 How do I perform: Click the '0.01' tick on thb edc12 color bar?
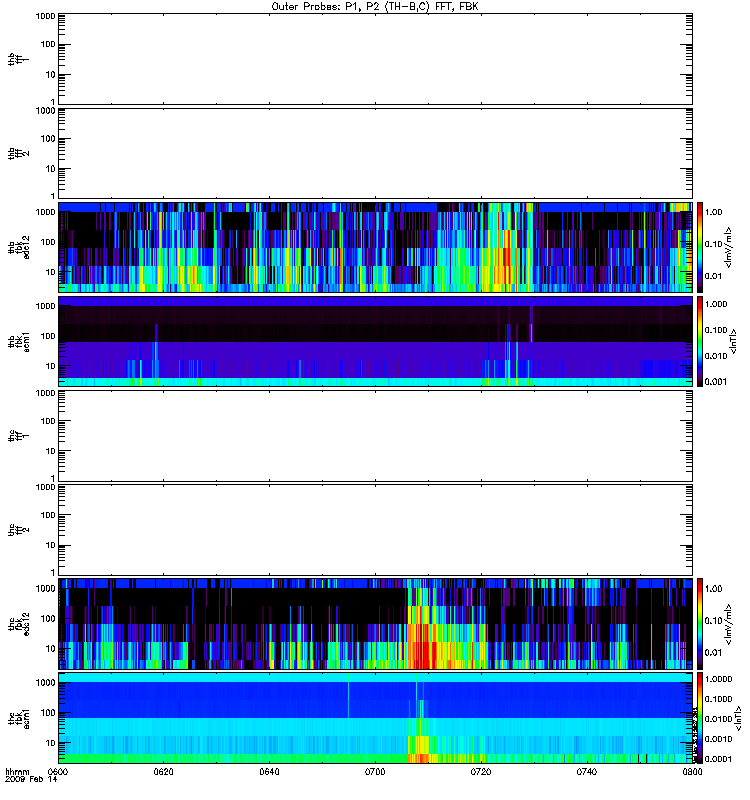tap(714, 276)
